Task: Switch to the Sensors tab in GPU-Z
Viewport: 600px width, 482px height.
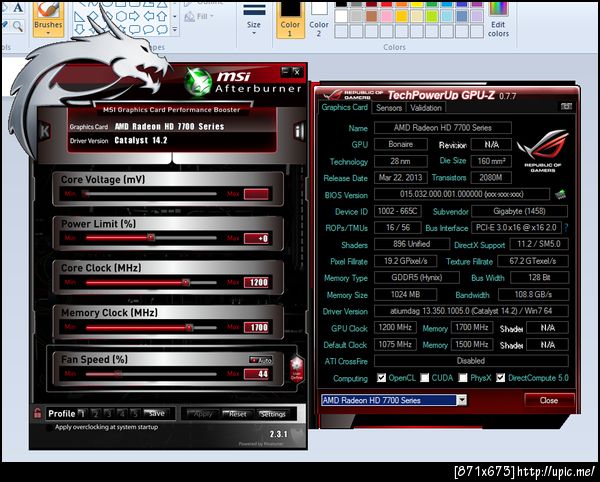Action: tap(389, 108)
